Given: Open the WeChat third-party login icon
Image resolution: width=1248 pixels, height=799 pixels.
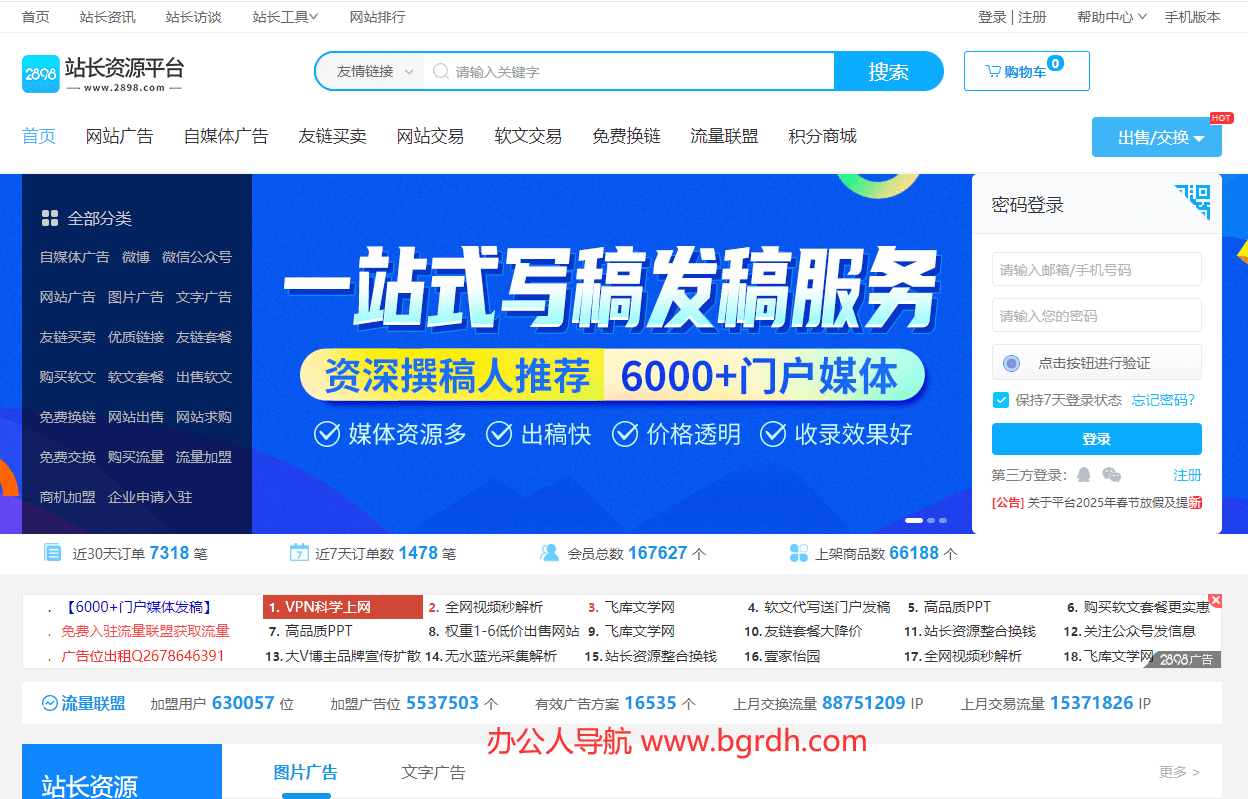Looking at the screenshot, I should 1110,475.
